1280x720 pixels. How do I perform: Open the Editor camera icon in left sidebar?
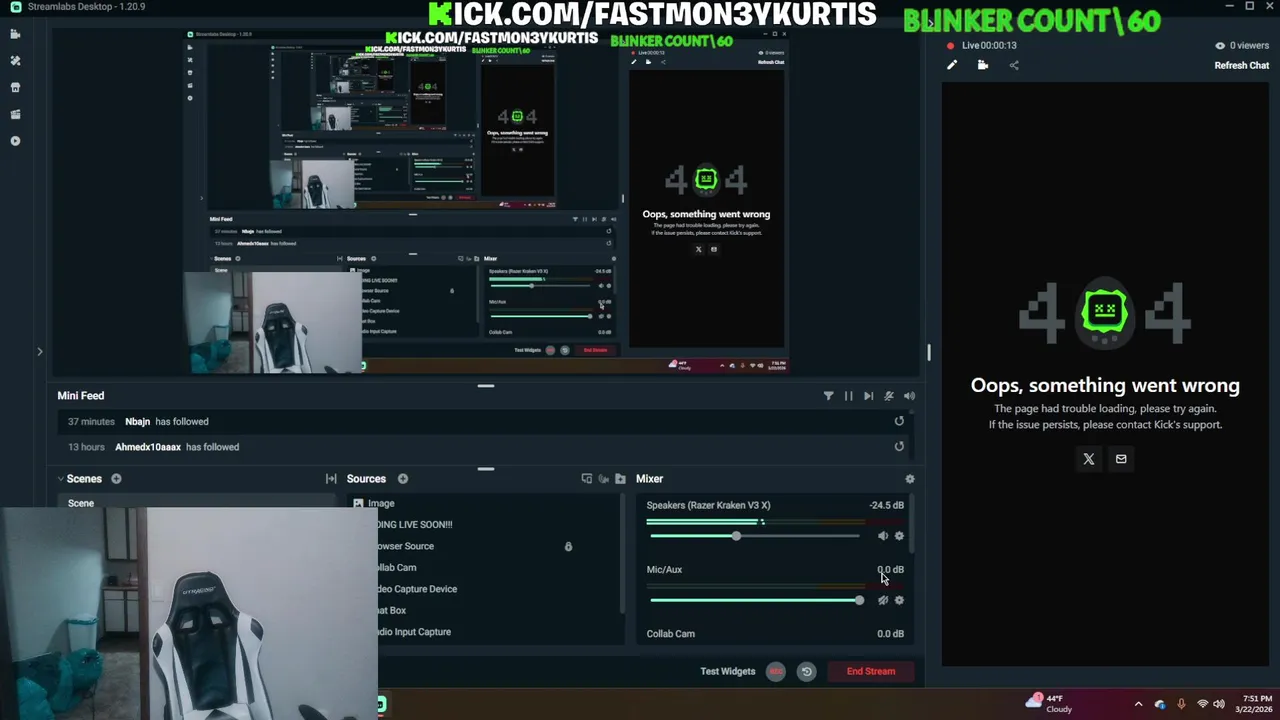[15, 34]
